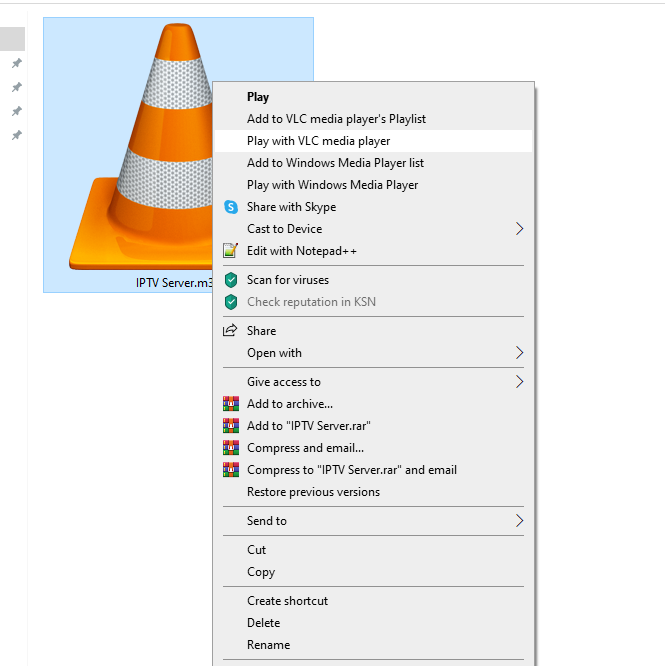This screenshot has width=665, height=666.
Task: Expand the Send to submenu arrow
Action: coord(519,521)
